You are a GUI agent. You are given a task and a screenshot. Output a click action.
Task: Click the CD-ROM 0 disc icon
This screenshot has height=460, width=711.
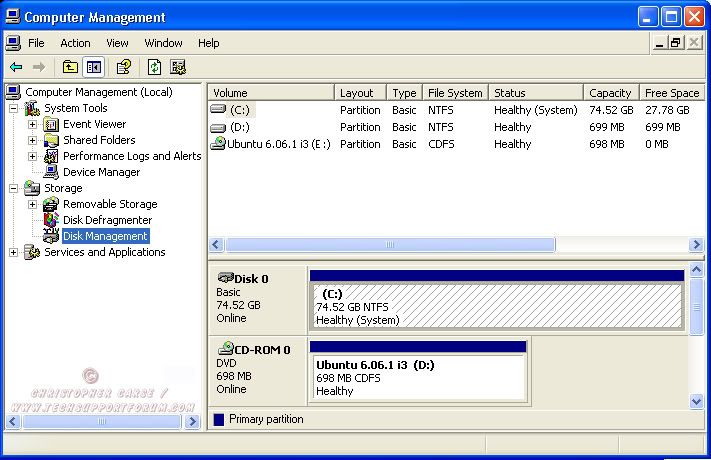(225, 348)
